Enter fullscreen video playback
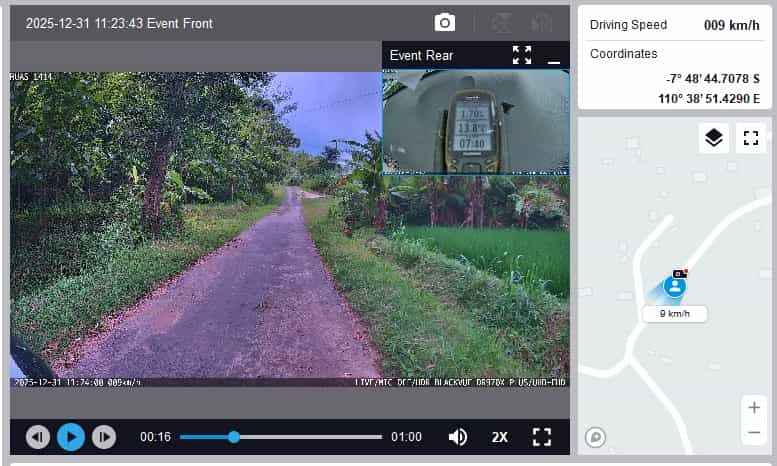The image size is (777, 466). tap(542, 437)
